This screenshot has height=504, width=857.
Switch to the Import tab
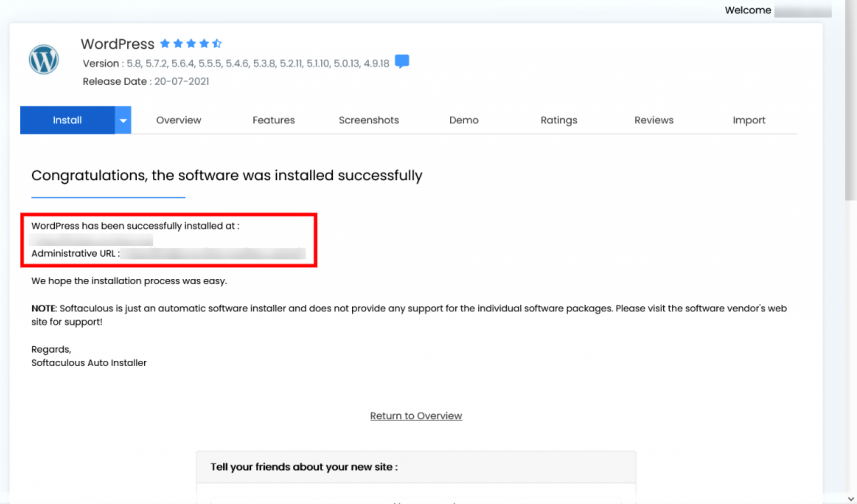point(749,120)
